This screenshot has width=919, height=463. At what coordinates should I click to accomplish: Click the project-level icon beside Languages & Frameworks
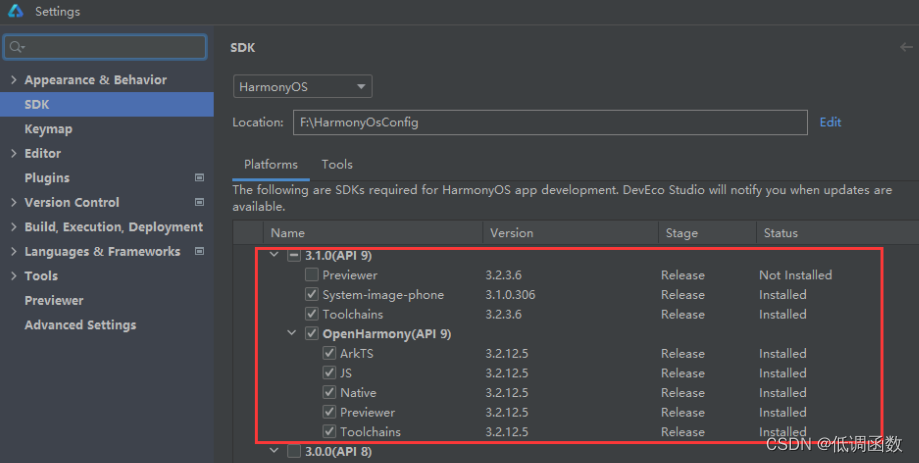tap(199, 251)
